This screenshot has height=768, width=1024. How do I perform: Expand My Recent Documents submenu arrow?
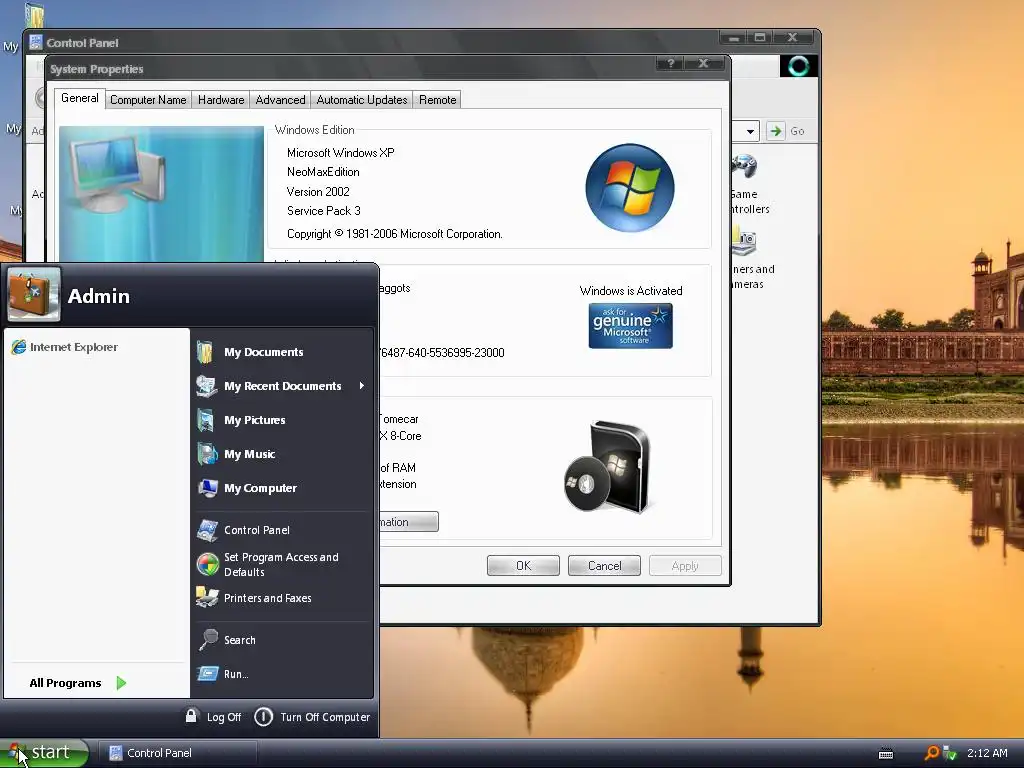361,386
